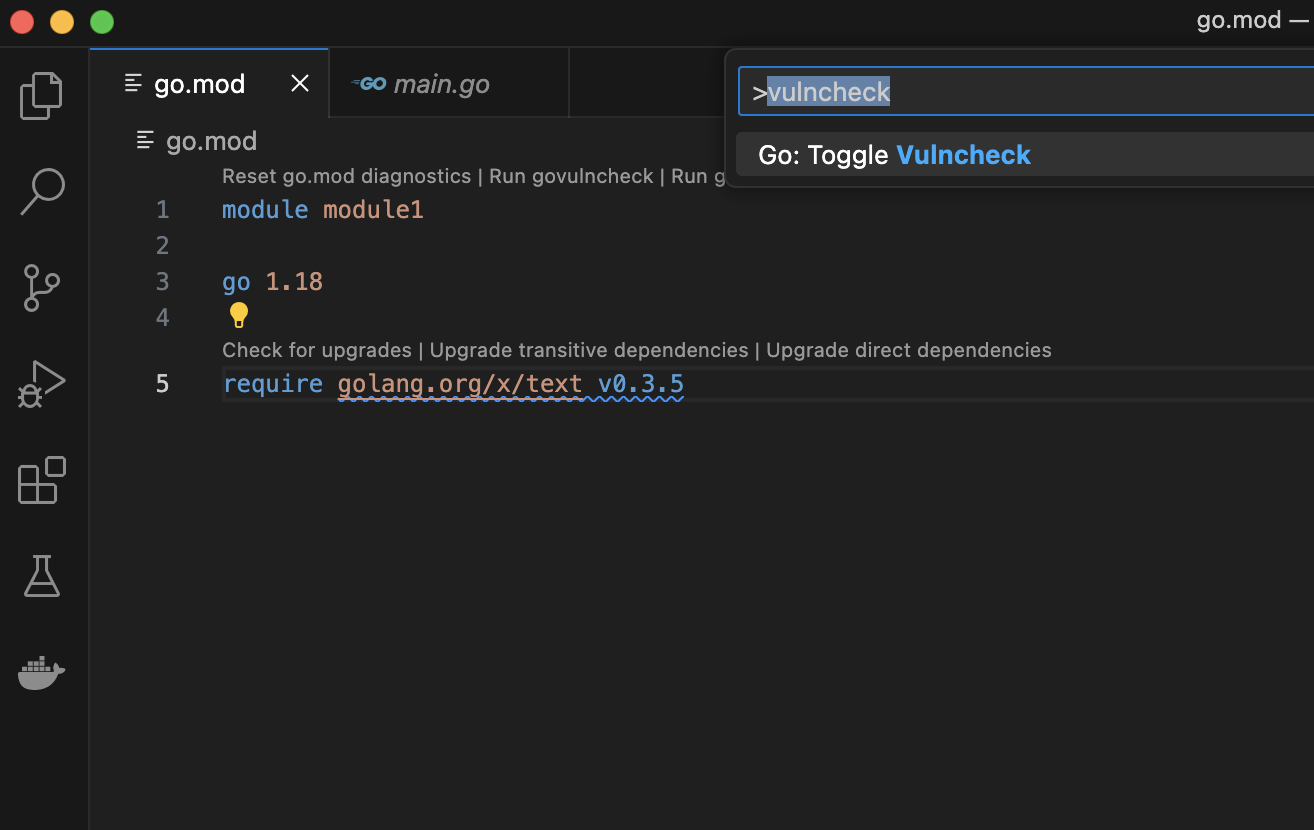Viewport: 1314px width, 830px height.
Task: Open the Extensions view
Action: click(x=41, y=481)
